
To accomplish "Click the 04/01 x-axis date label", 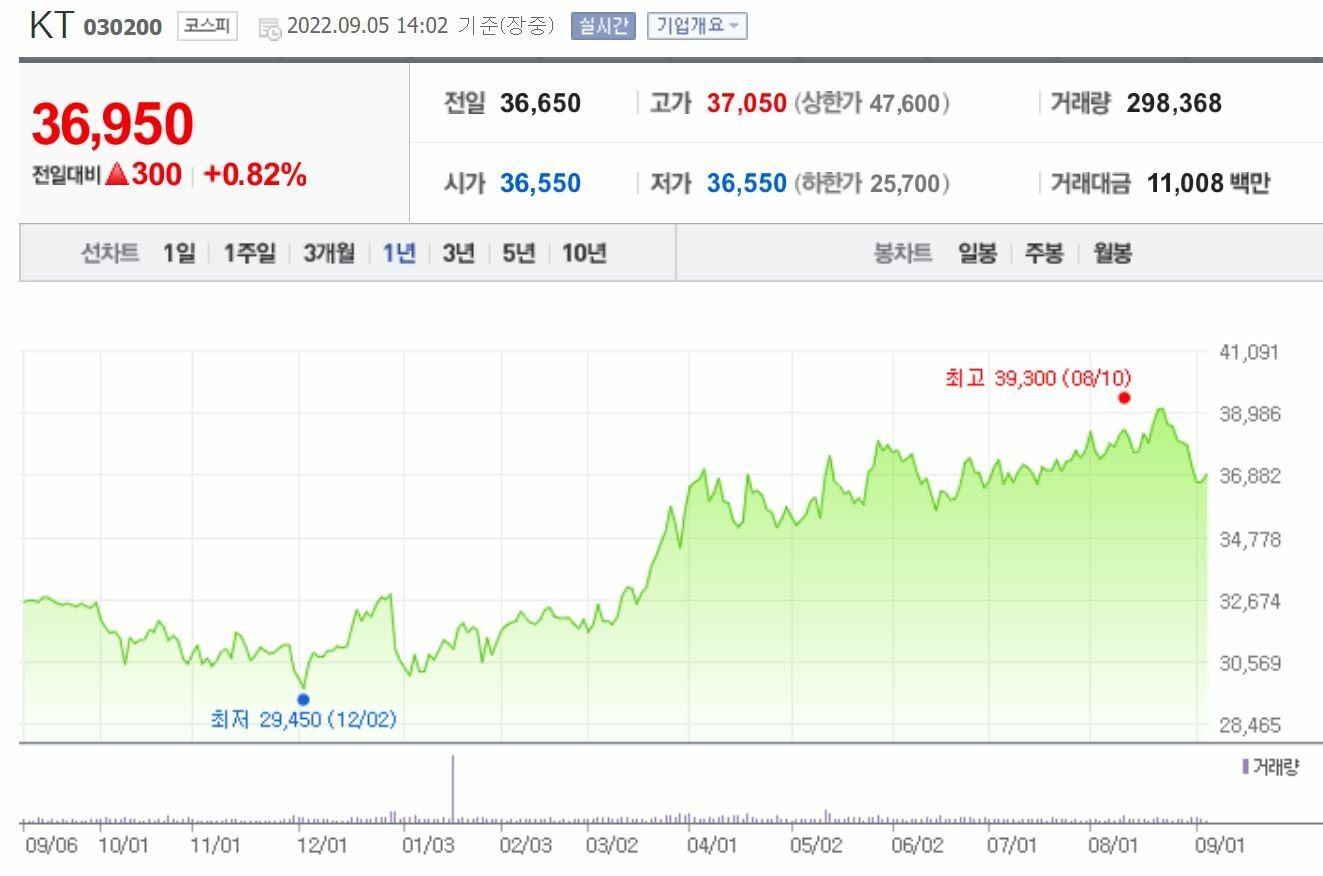I will click(713, 845).
